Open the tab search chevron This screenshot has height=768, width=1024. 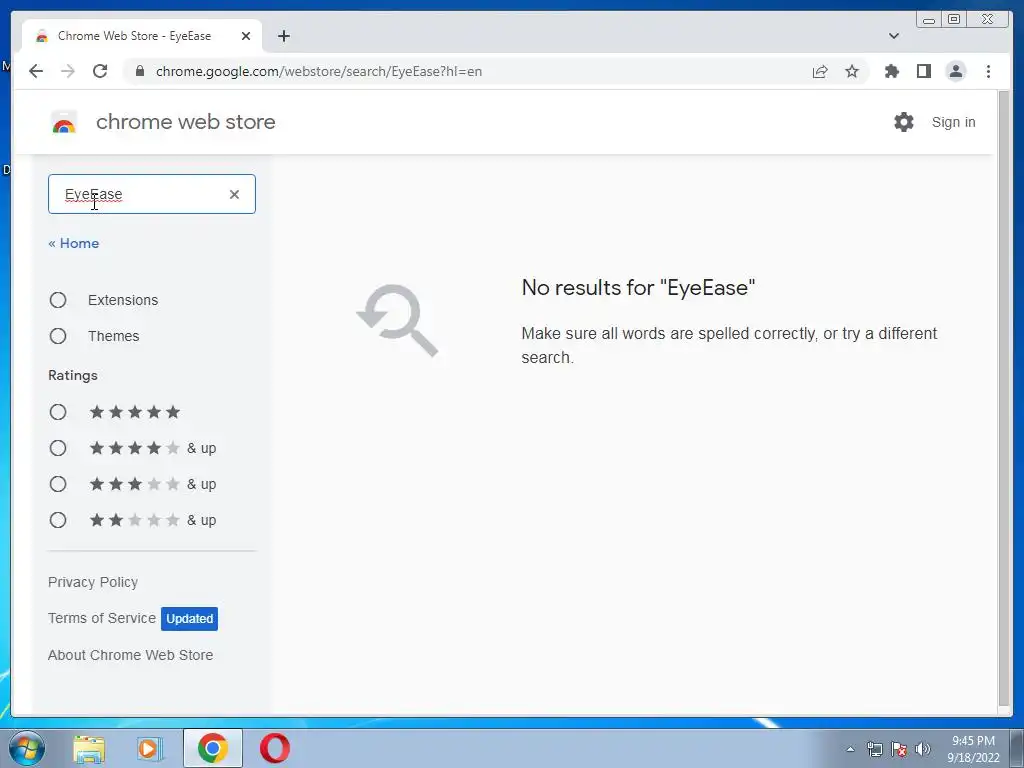pyautogui.click(x=894, y=36)
